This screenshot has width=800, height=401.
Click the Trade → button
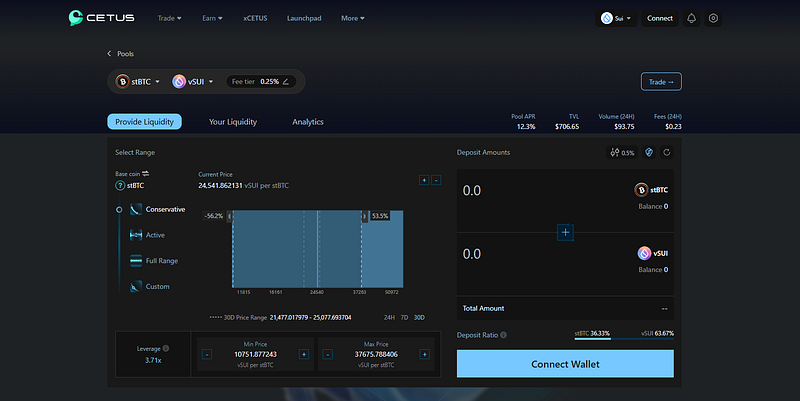pyautogui.click(x=661, y=82)
